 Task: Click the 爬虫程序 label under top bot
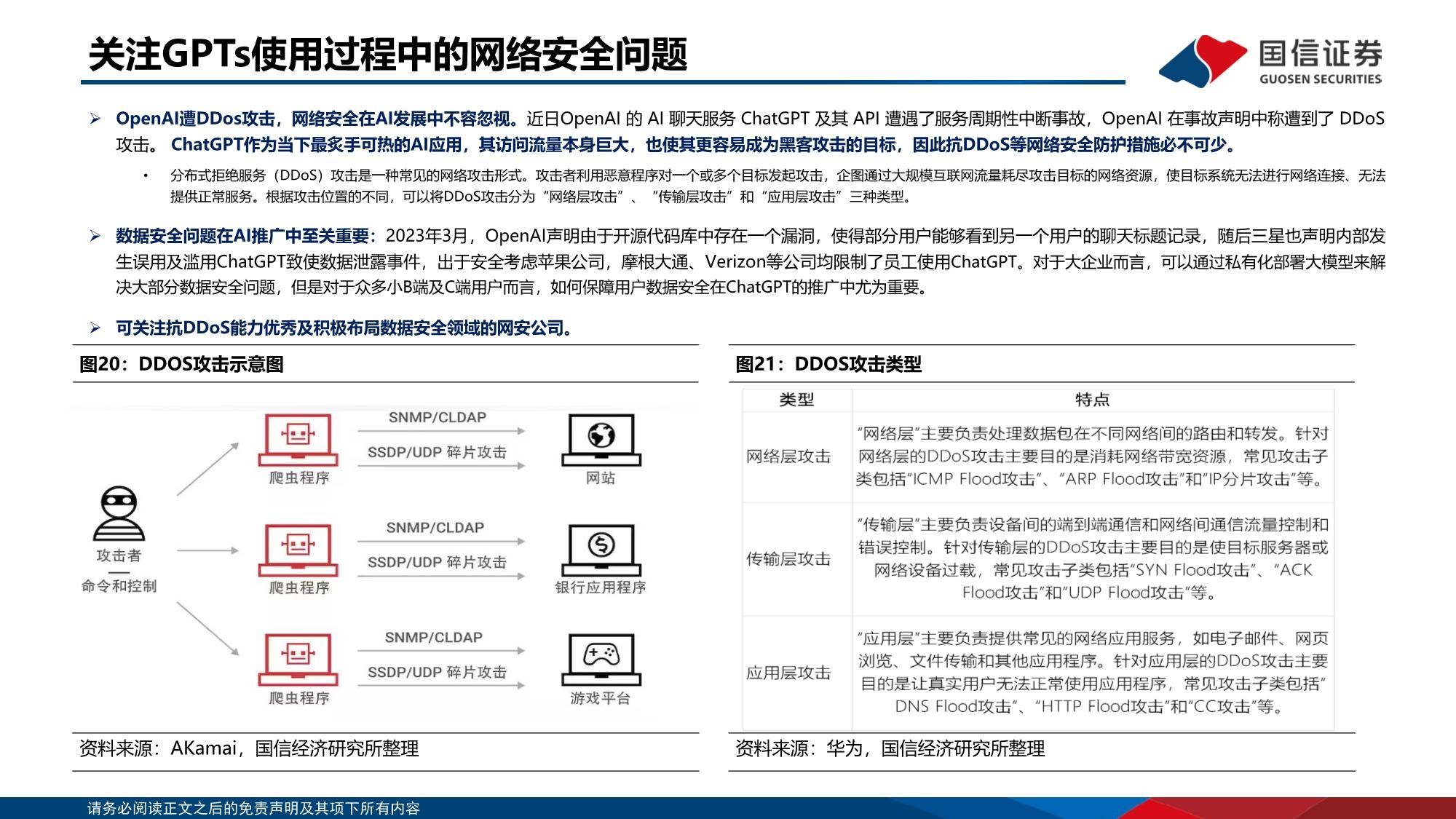tap(299, 478)
